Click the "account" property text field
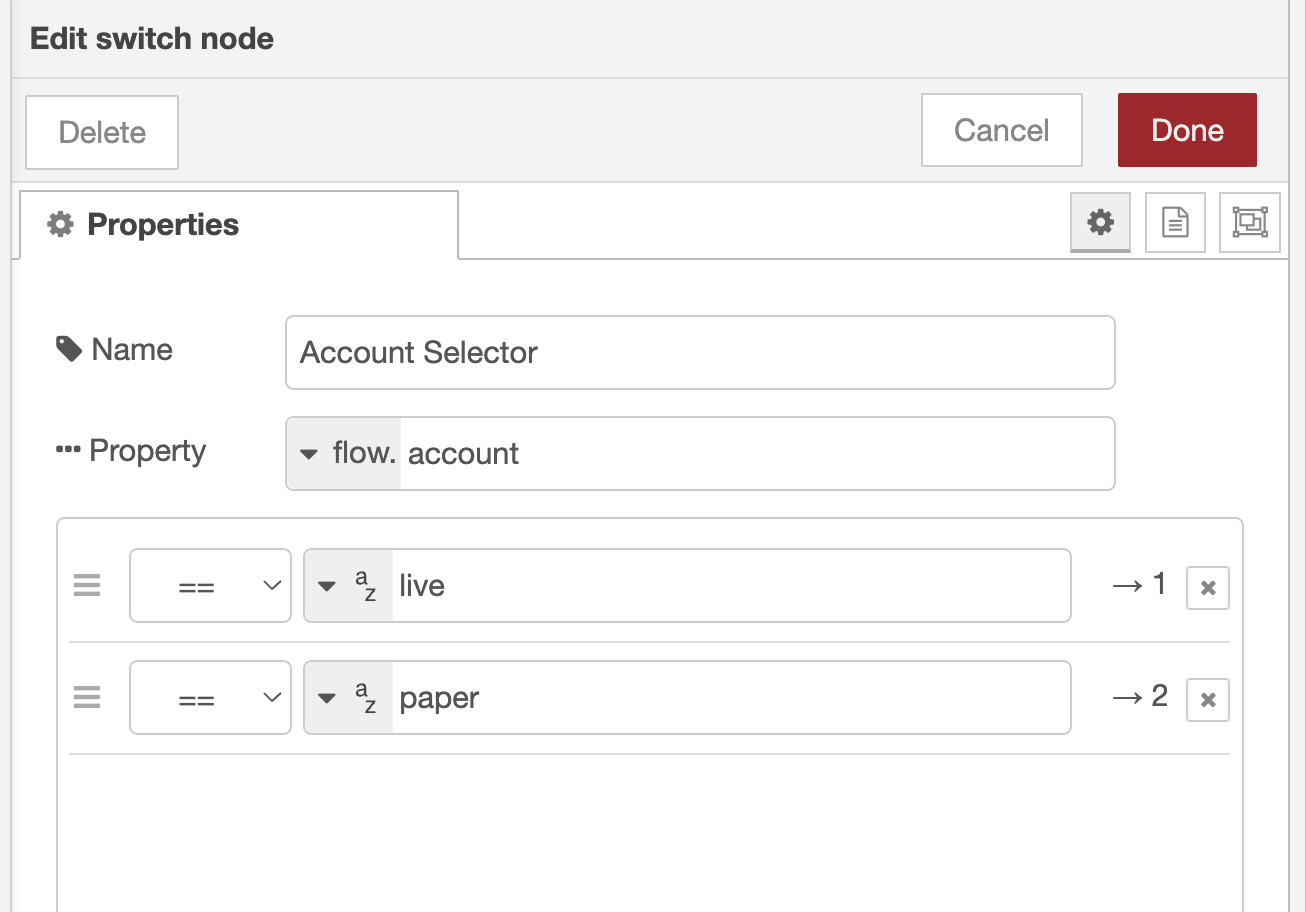 755,454
